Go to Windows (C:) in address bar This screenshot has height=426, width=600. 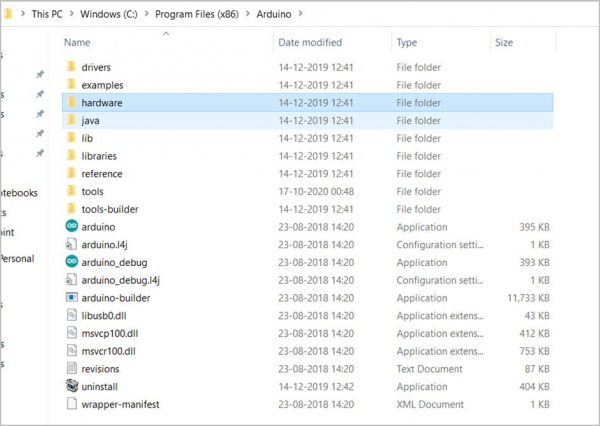(x=109, y=14)
